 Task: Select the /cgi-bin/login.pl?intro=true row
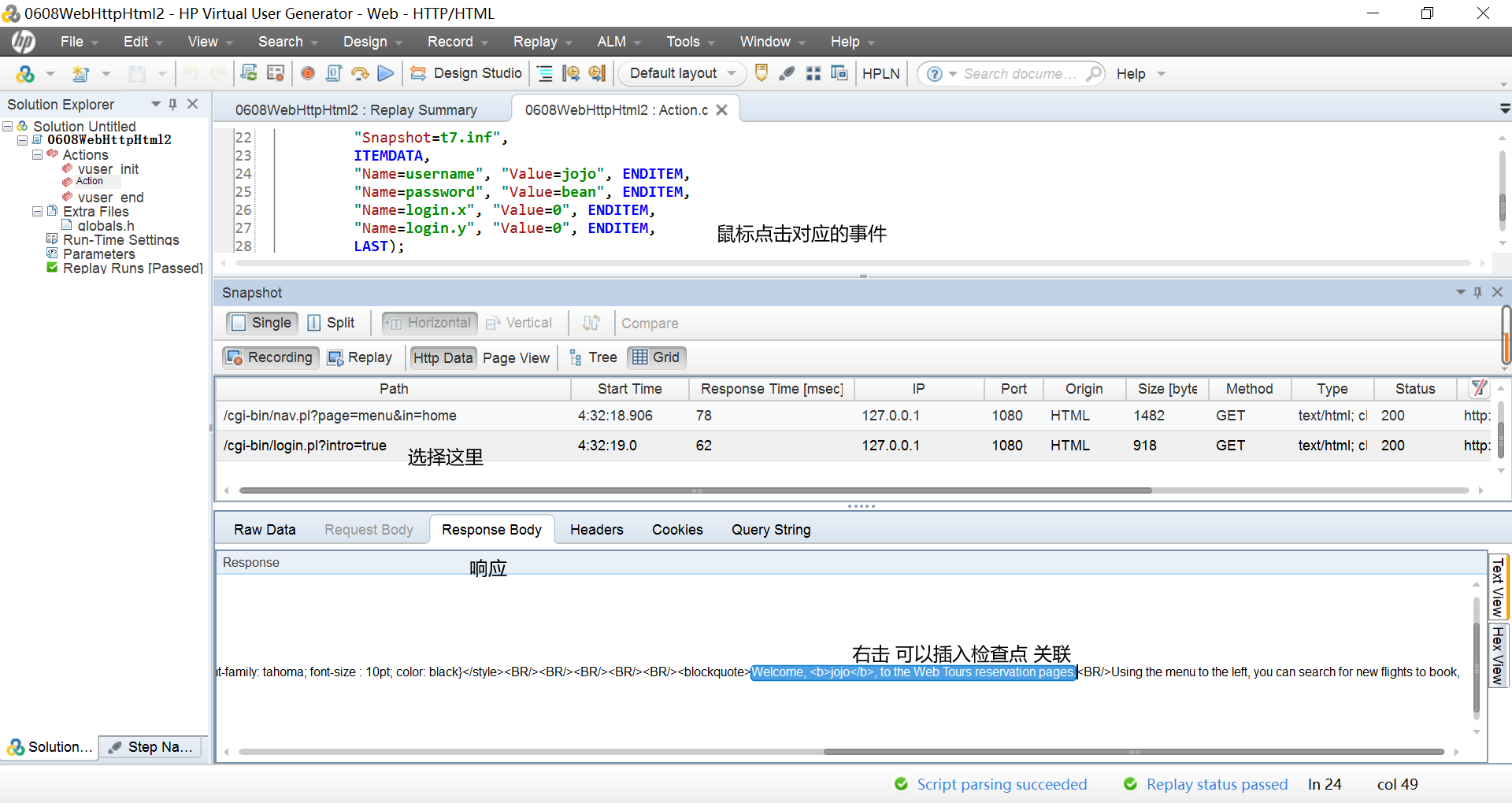[x=854, y=446]
